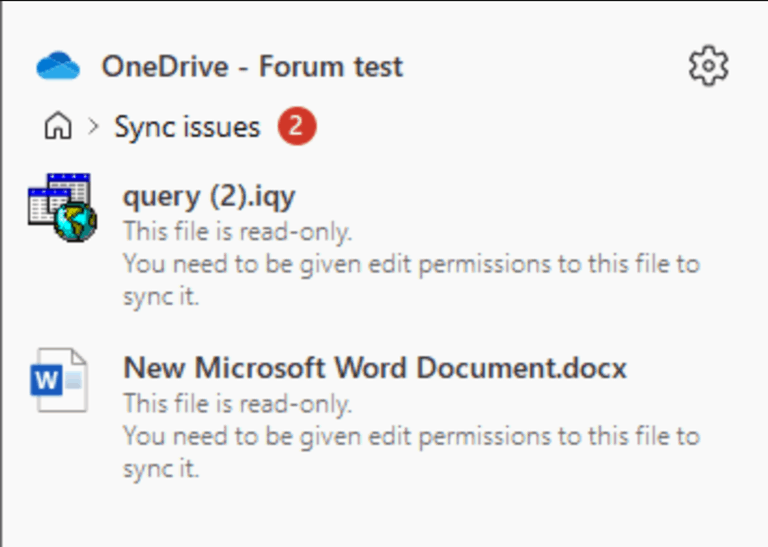The width and height of the screenshot is (768, 547).
Task: Click the red sync issues count badge
Action: click(x=297, y=127)
